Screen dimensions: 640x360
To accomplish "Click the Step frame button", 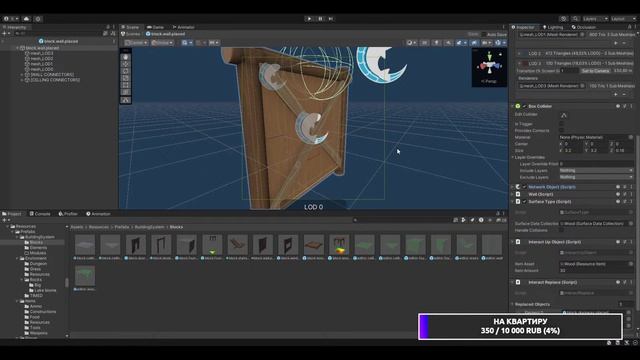I will (x=331, y=19).
